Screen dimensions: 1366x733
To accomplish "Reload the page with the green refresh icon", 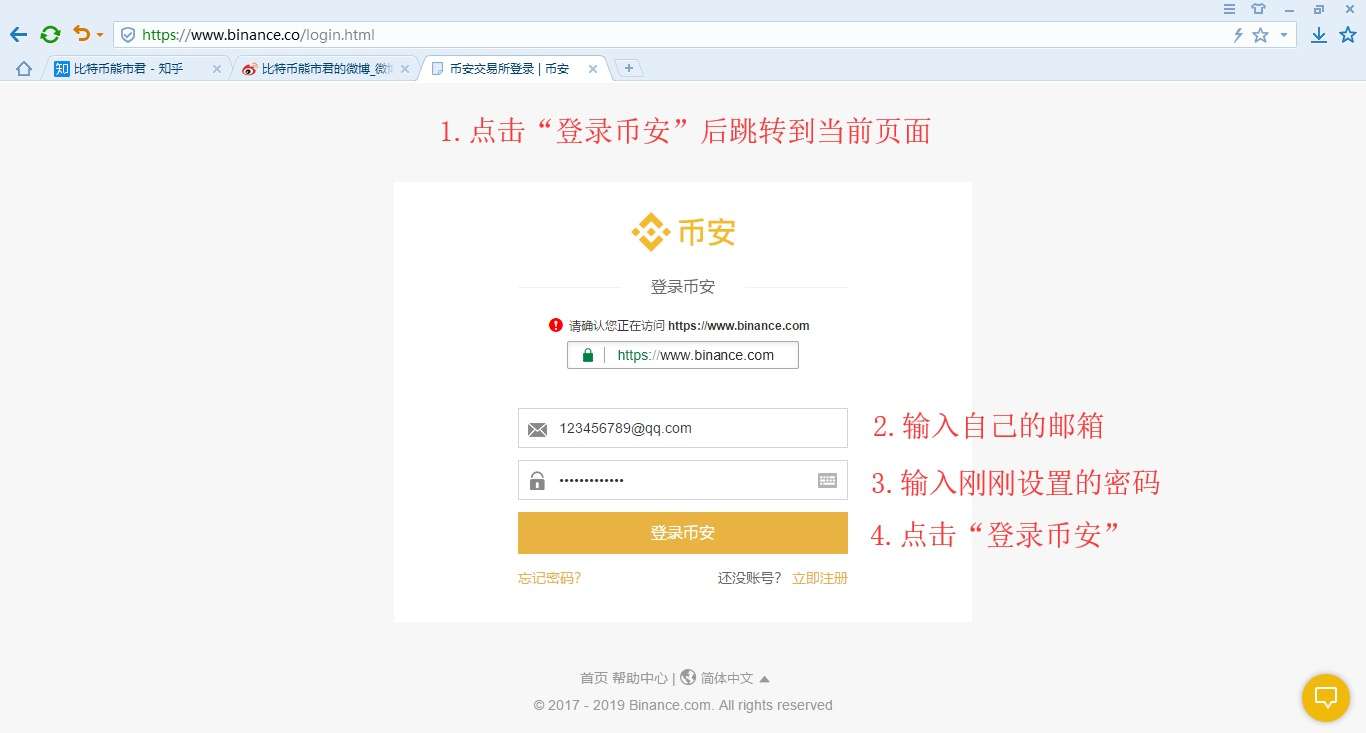I will pos(50,35).
